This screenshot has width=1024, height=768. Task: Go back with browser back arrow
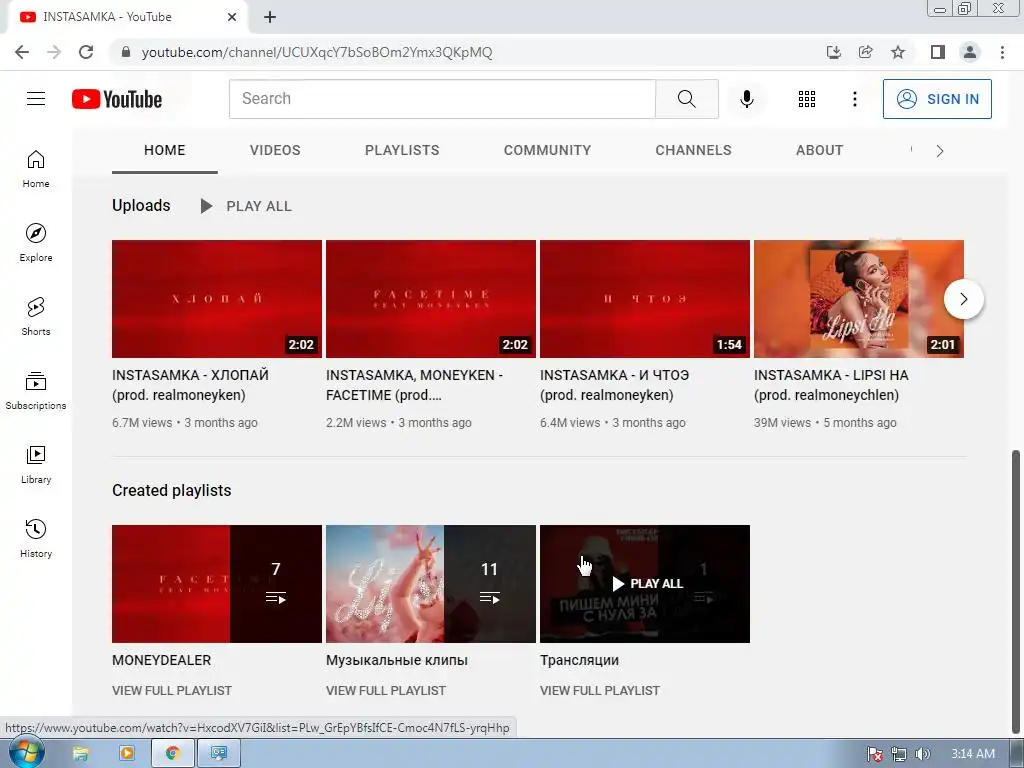(x=22, y=52)
